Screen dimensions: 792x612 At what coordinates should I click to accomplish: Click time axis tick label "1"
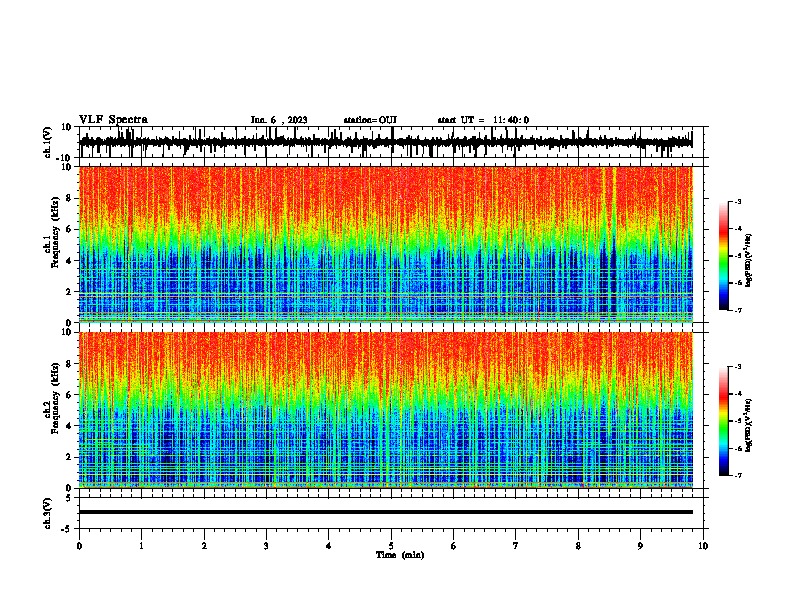tap(141, 546)
